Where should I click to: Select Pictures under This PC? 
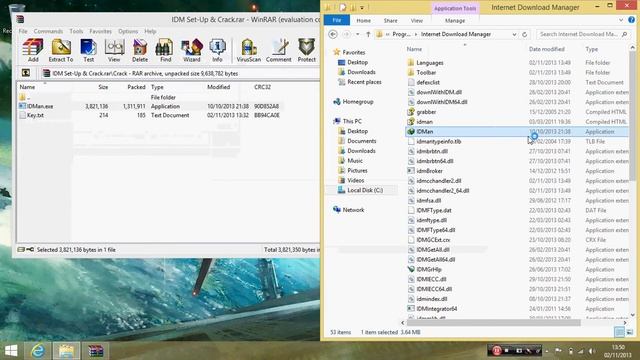point(357,170)
